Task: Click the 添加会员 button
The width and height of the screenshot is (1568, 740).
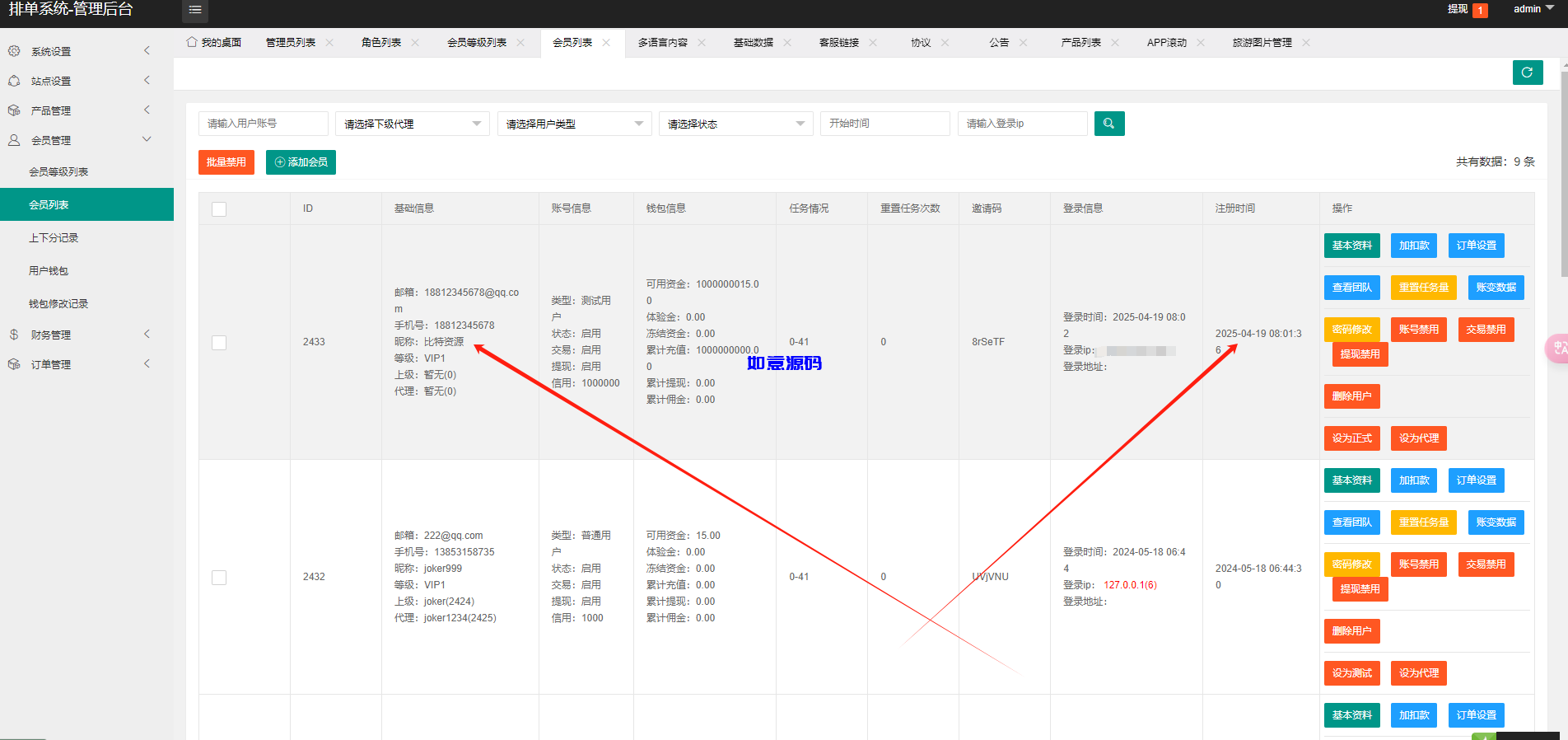Action: click(301, 162)
